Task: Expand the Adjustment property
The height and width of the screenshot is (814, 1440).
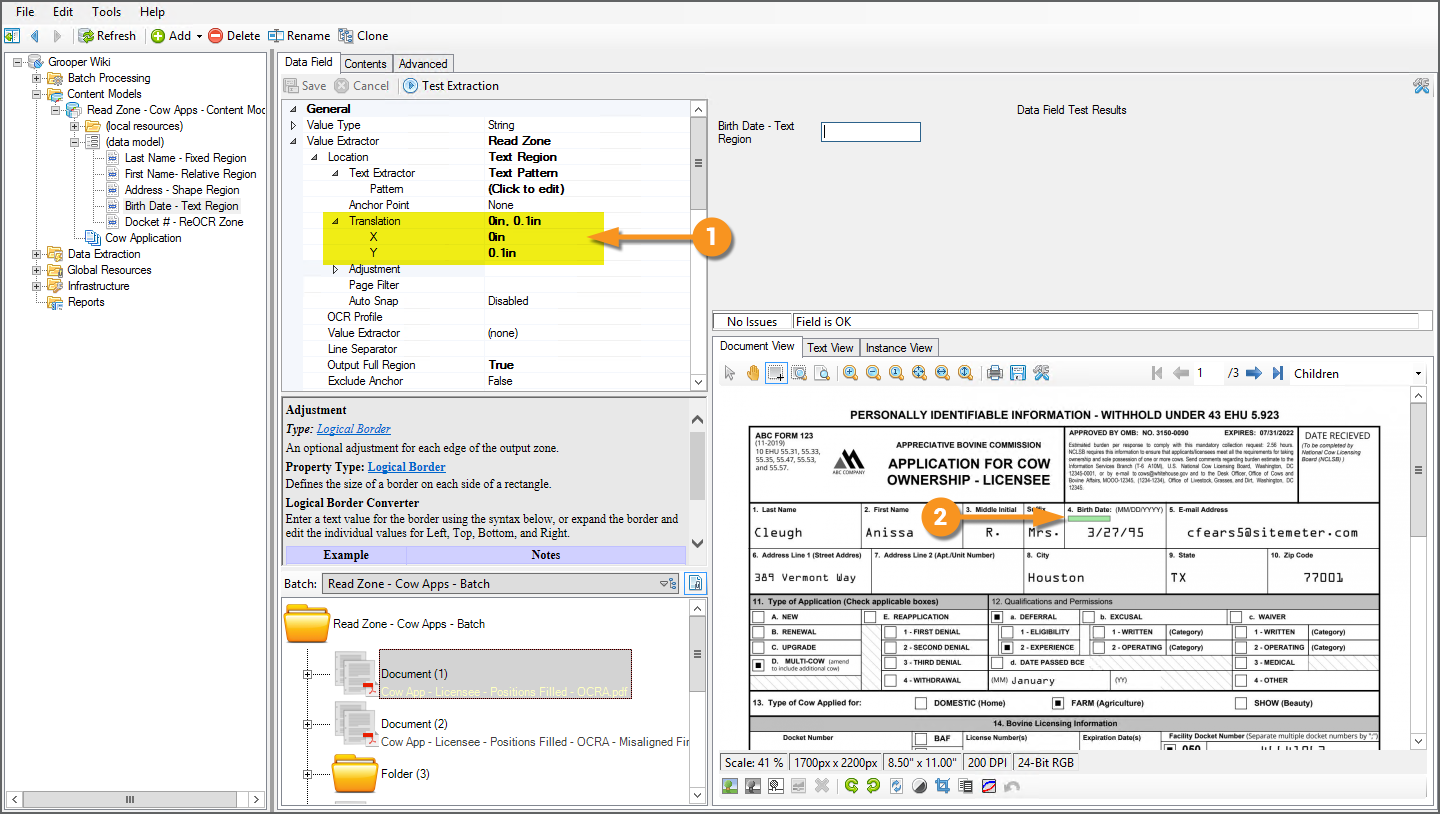Action: pos(335,269)
